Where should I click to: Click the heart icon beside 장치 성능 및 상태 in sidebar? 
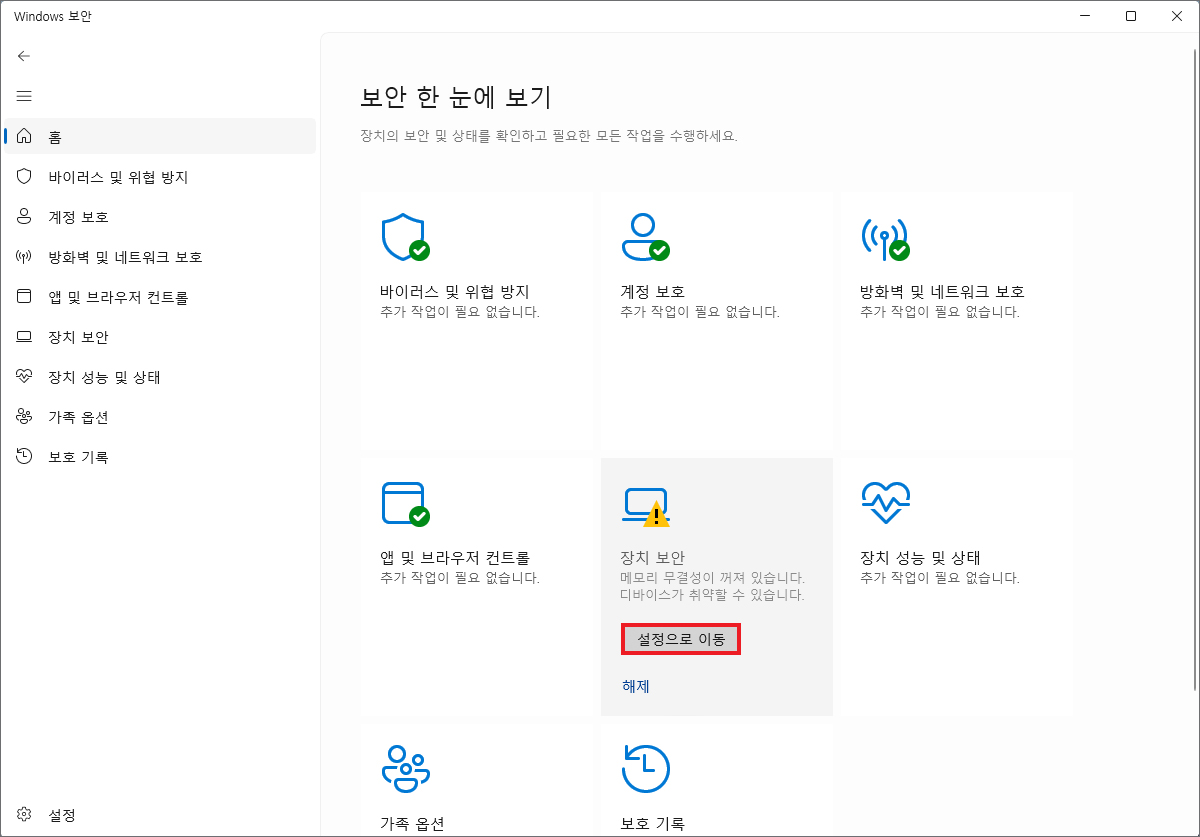pos(25,377)
